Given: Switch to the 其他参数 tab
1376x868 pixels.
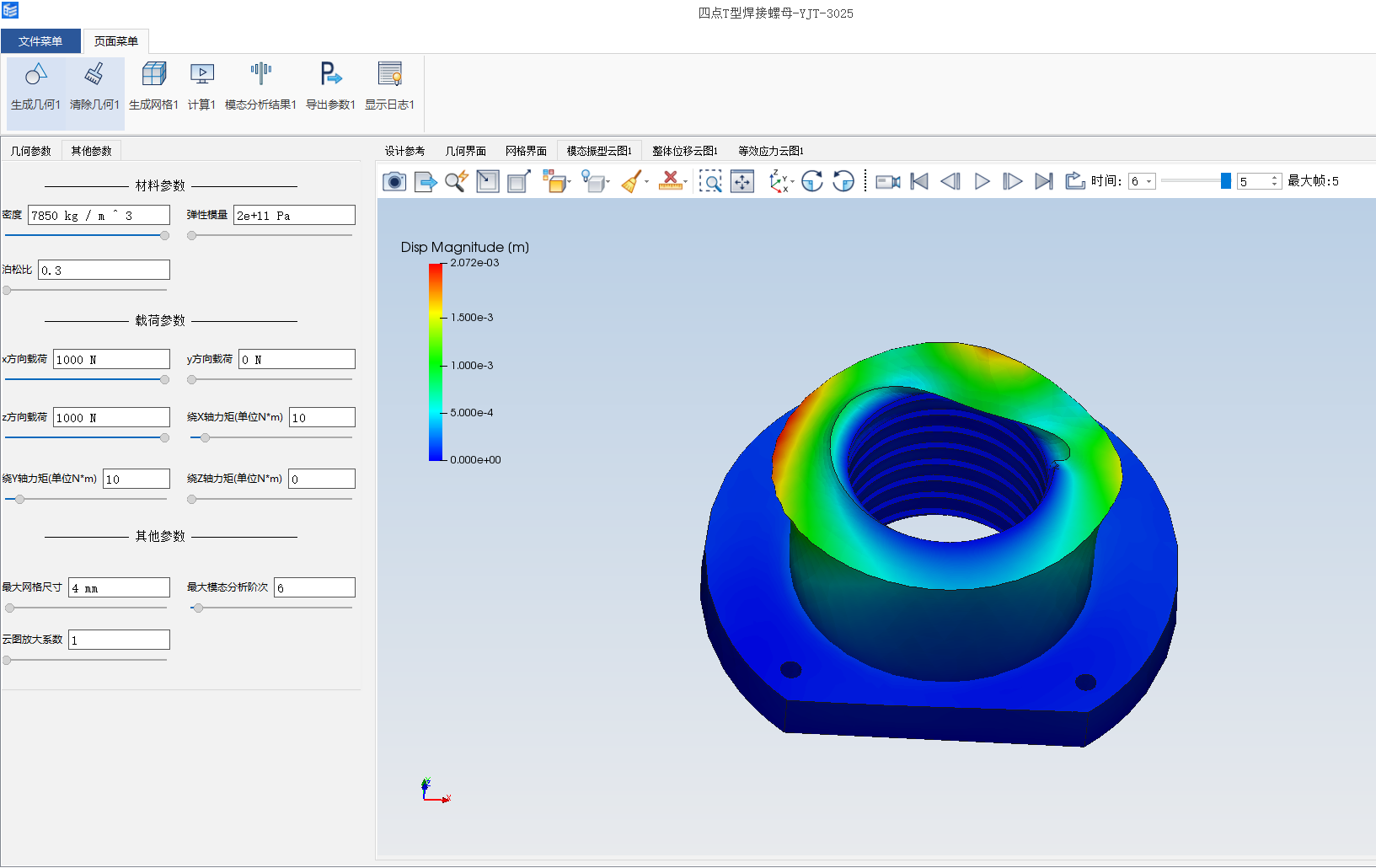Looking at the screenshot, I should pyautogui.click(x=92, y=151).
